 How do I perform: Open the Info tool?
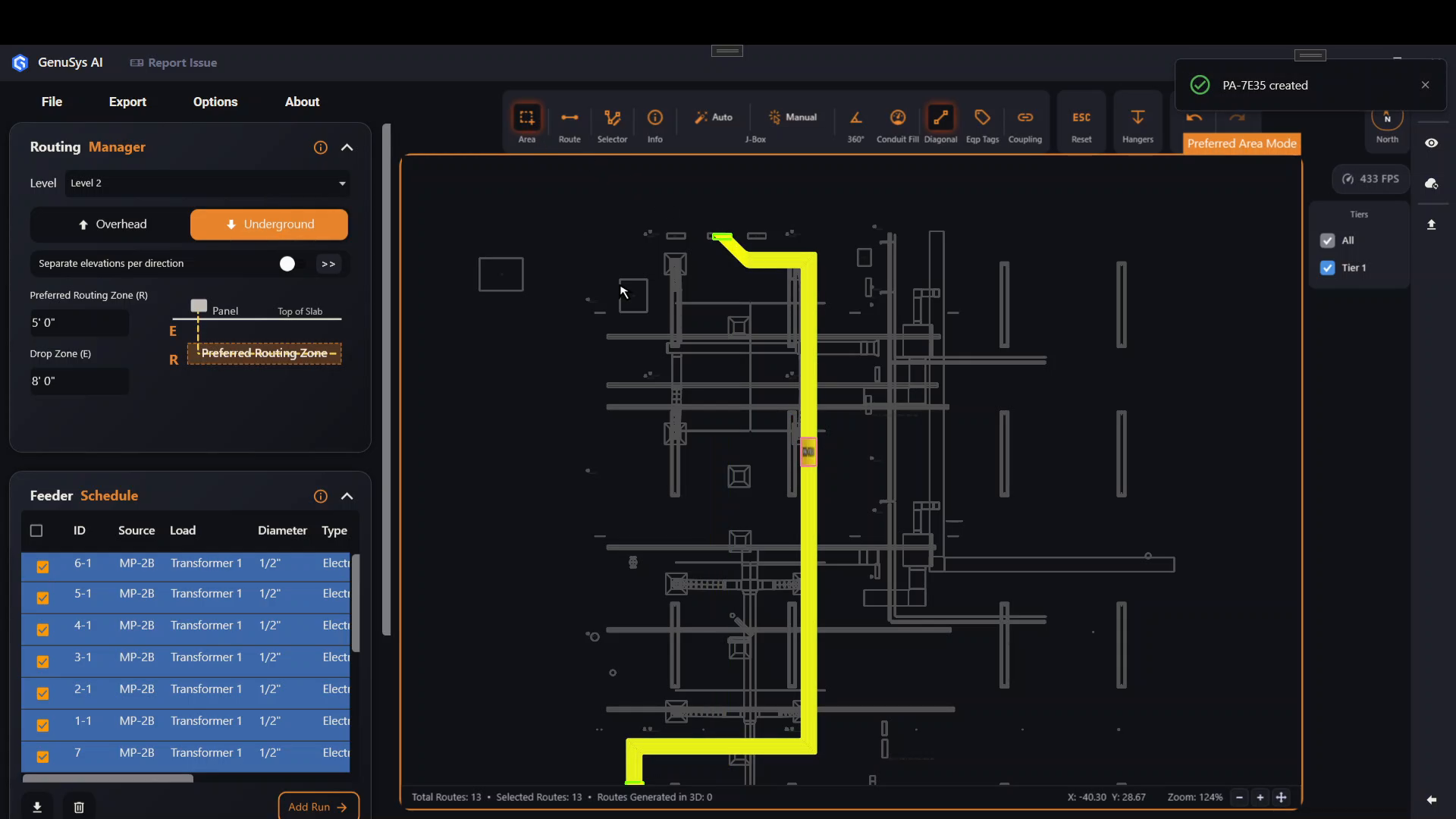point(654,124)
